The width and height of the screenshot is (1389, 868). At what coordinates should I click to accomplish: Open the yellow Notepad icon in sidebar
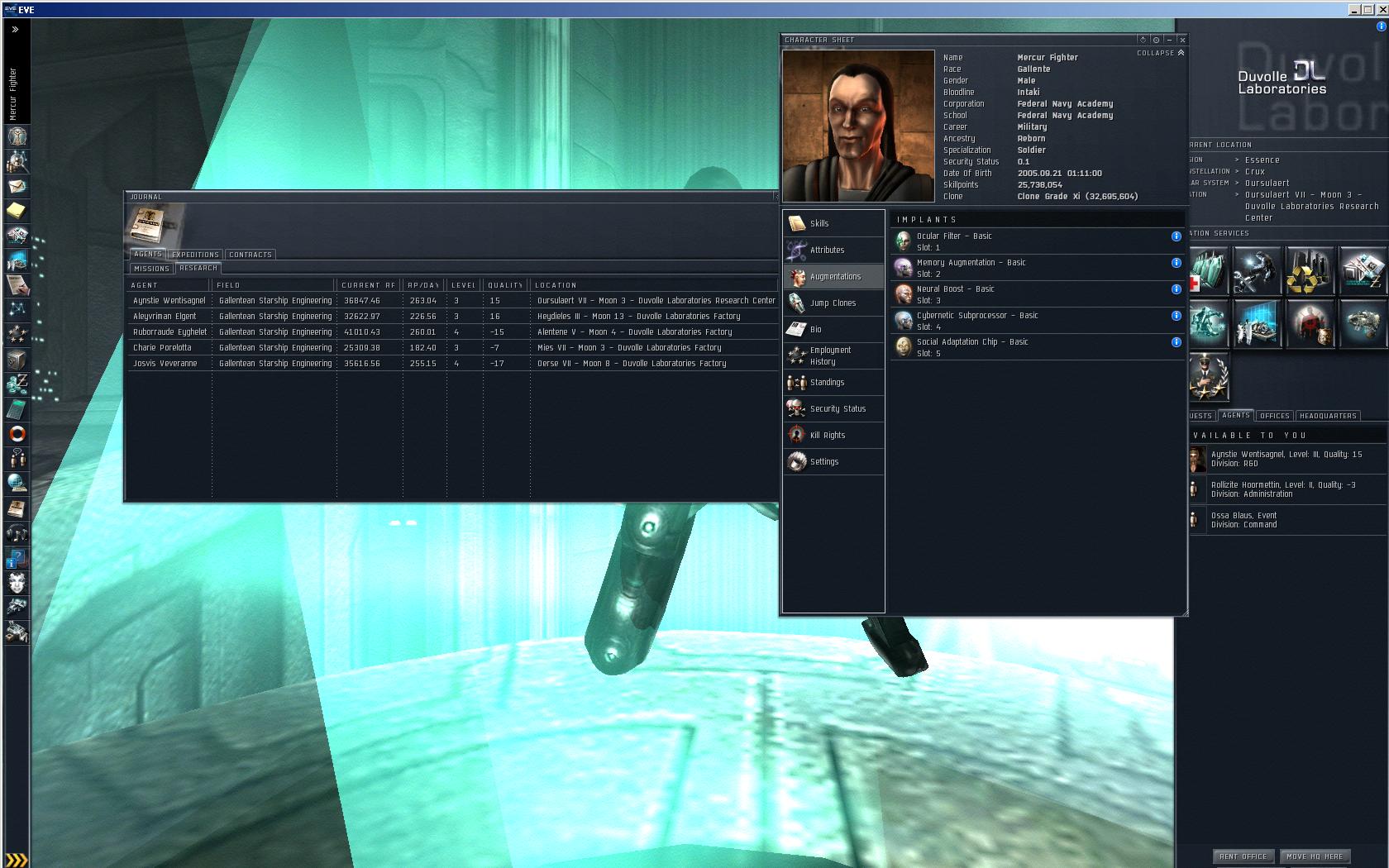17,211
